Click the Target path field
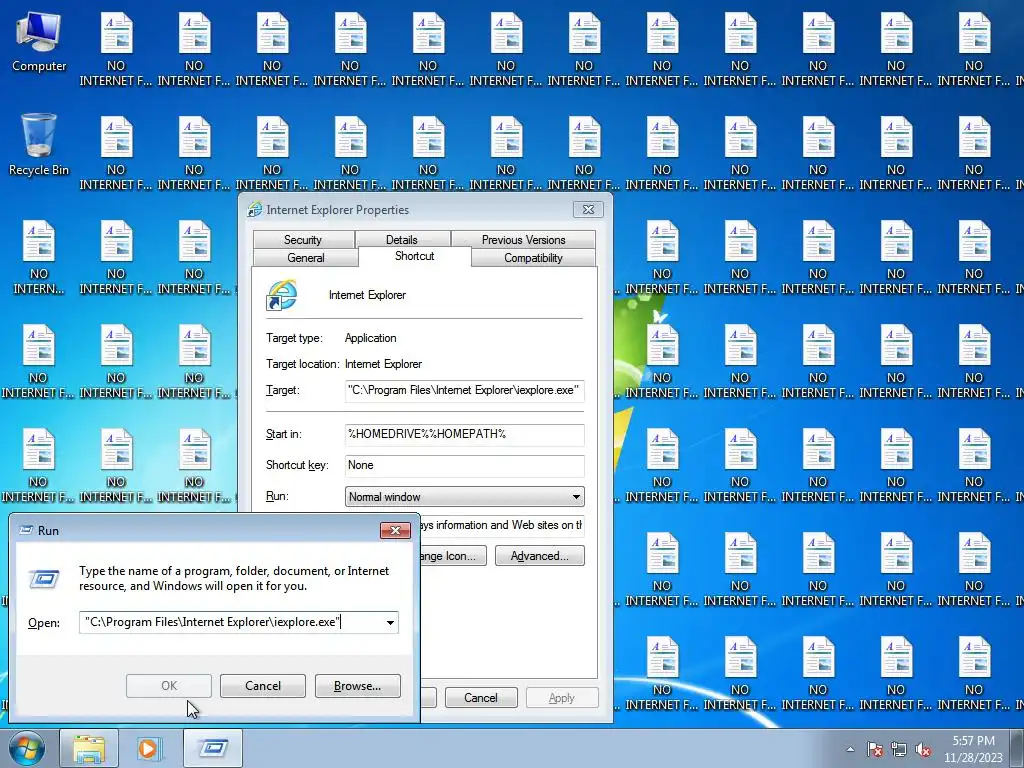 click(x=464, y=391)
